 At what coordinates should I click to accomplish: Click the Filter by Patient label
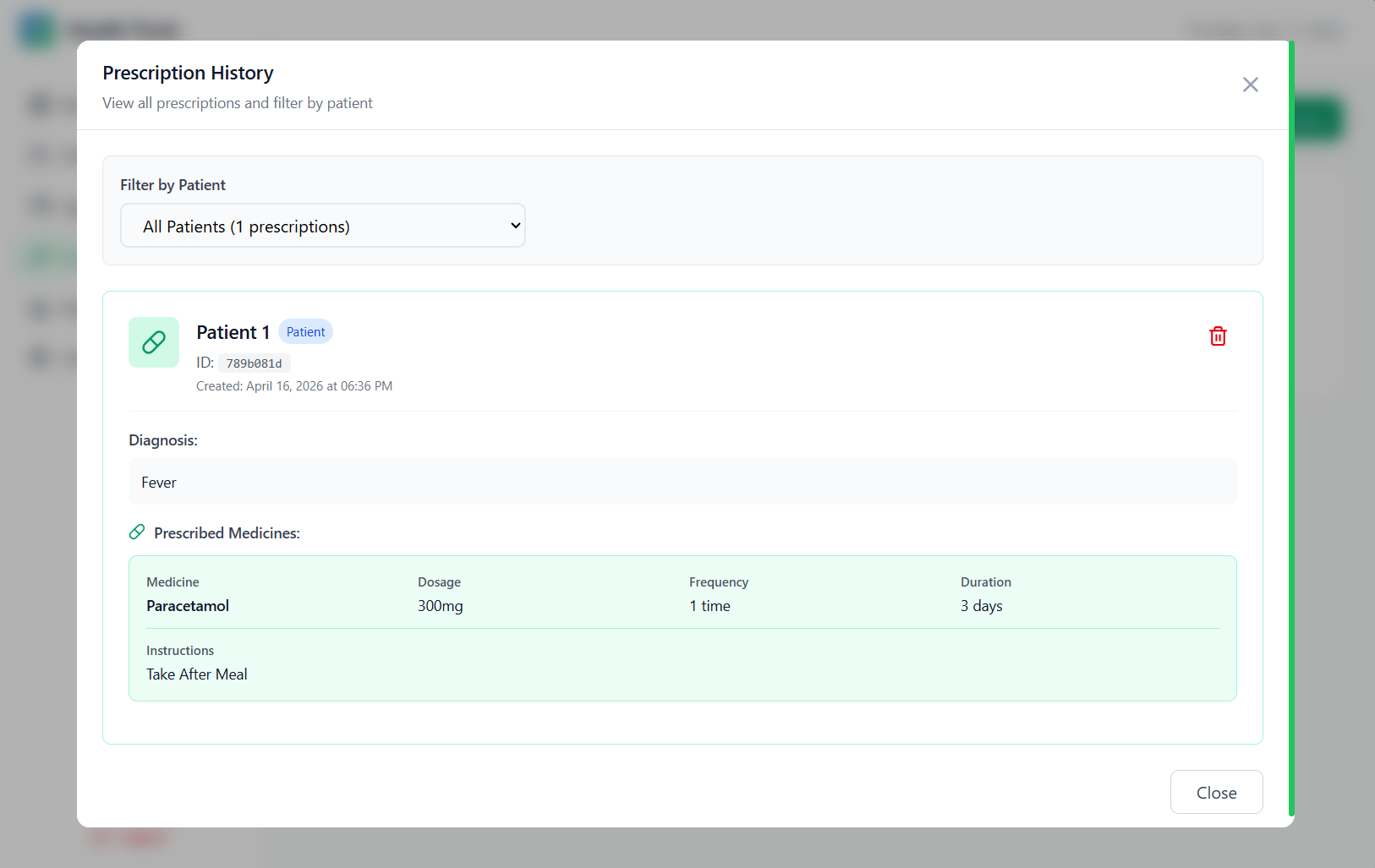pyautogui.click(x=173, y=185)
